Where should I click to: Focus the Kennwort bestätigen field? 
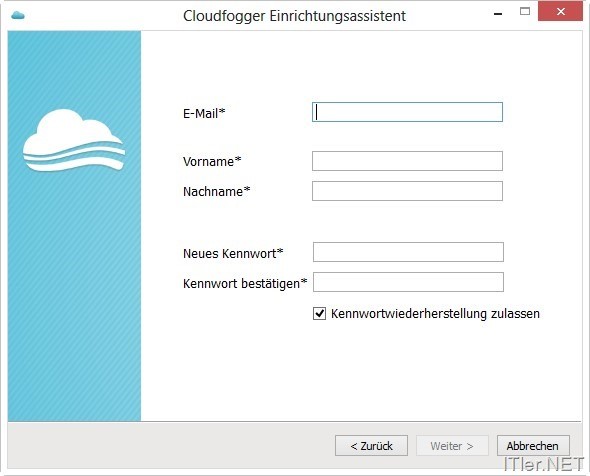(x=408, y=282)
